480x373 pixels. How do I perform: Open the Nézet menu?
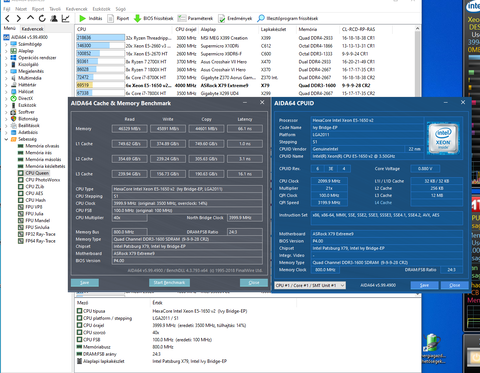(21, 9)
